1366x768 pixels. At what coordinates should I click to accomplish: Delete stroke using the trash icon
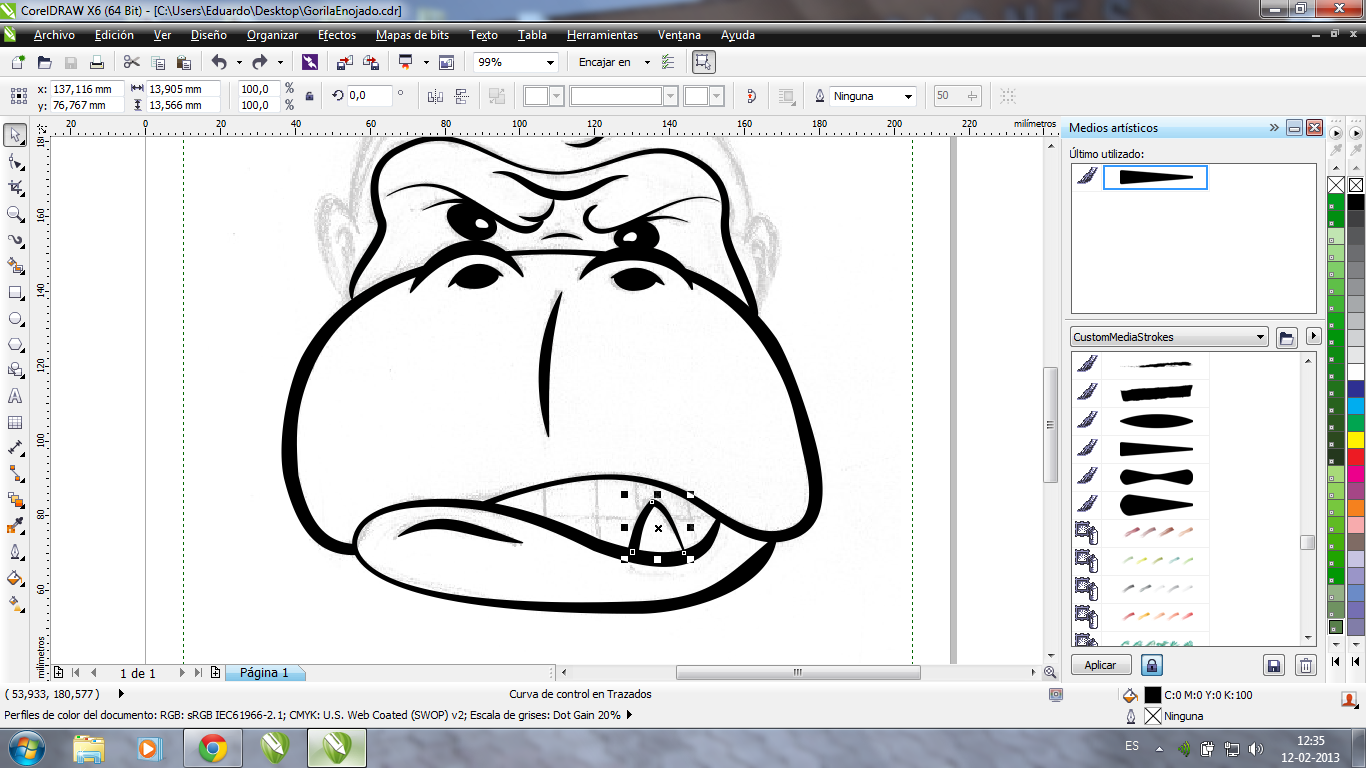coord(1305,665)
